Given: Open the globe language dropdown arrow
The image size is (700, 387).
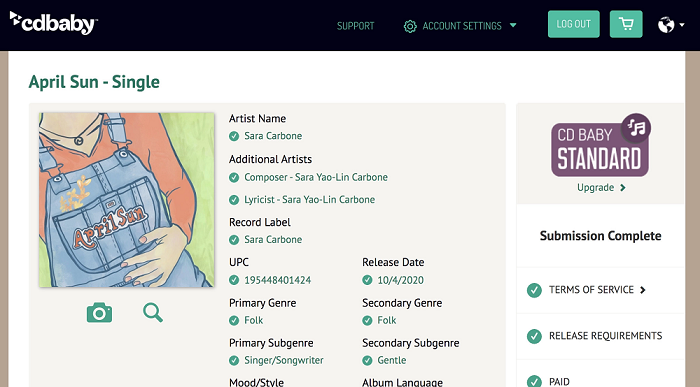Looking at the screenshot, I should 682,25.
